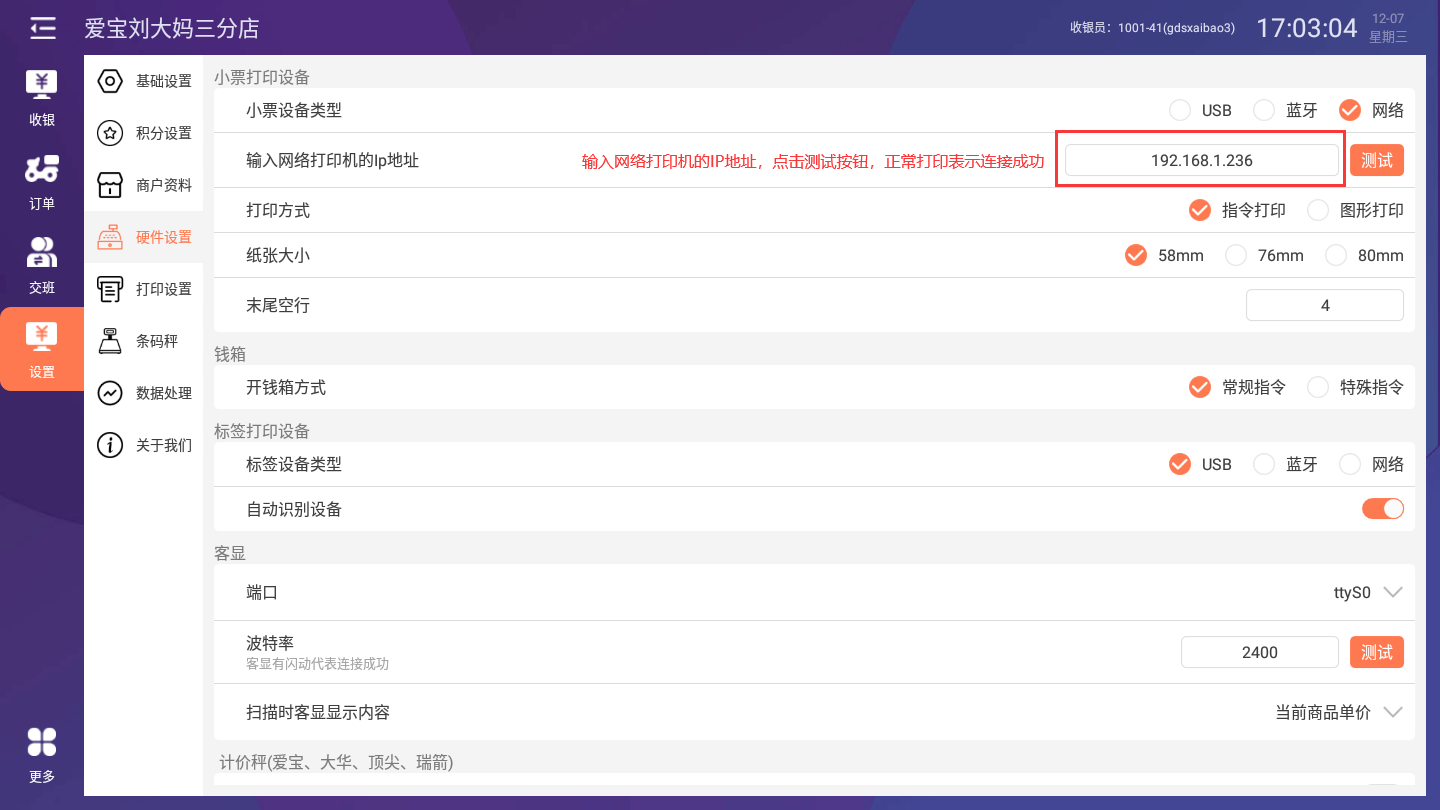Open 数据处理 settings tab
The image size is (1440, 810).
tap(144, 393)
